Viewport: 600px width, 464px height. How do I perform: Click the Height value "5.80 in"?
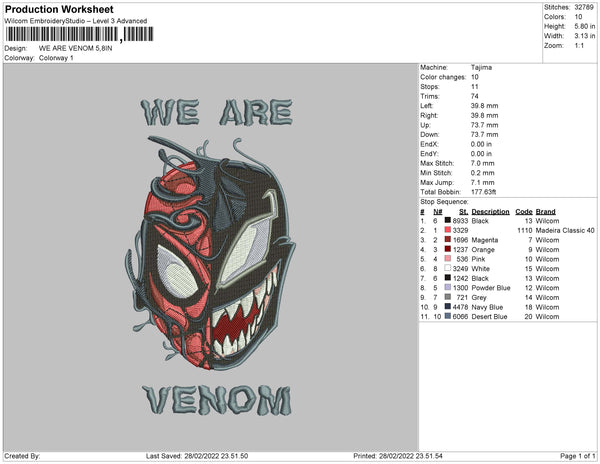[585, 26]
